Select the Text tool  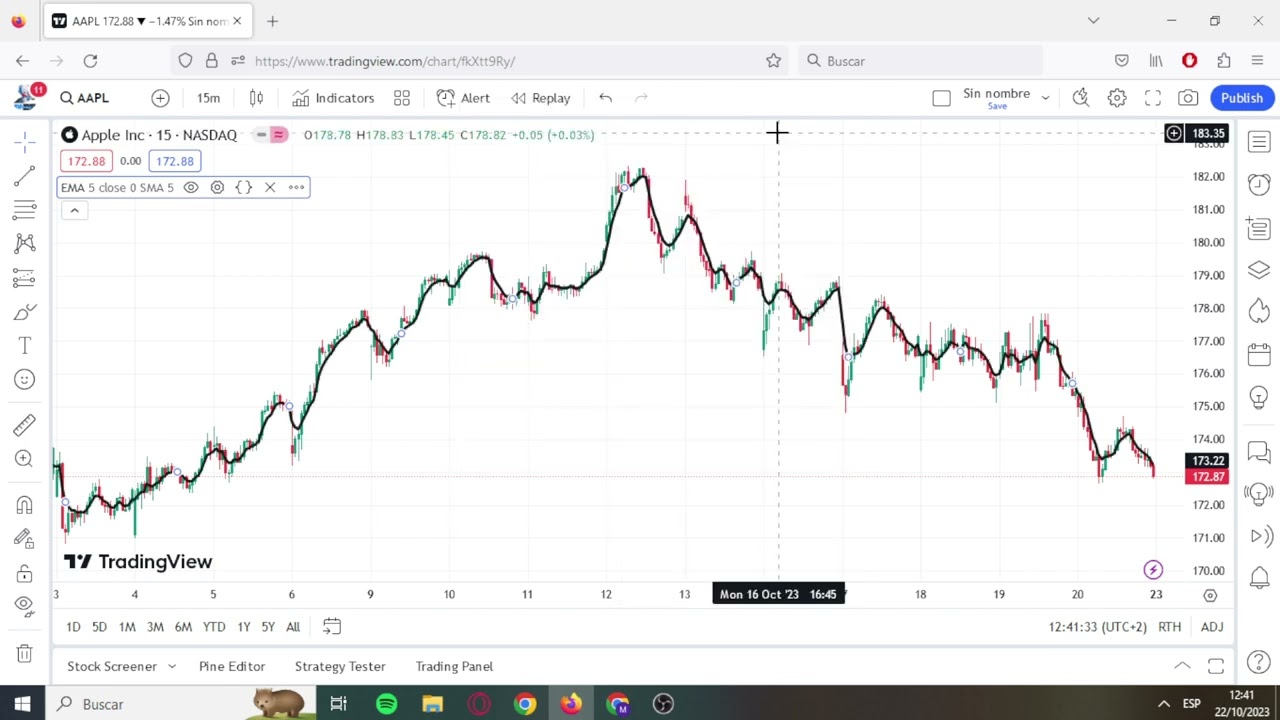coord(25,346)
